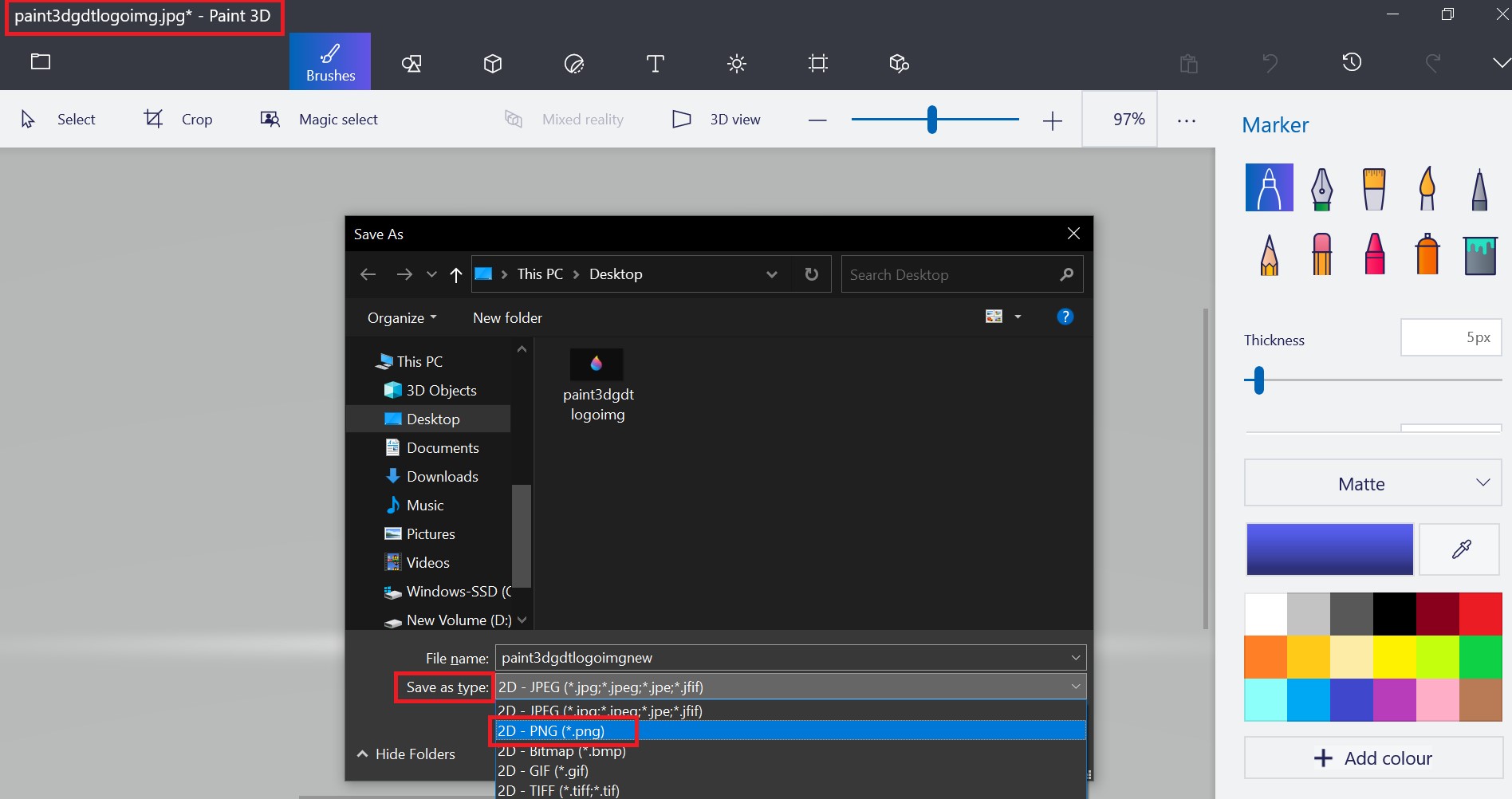Image resolution: width=1512 pixels, height=799 pixels.
Task: Open the Menu folder icon
Action: point(41,61)
